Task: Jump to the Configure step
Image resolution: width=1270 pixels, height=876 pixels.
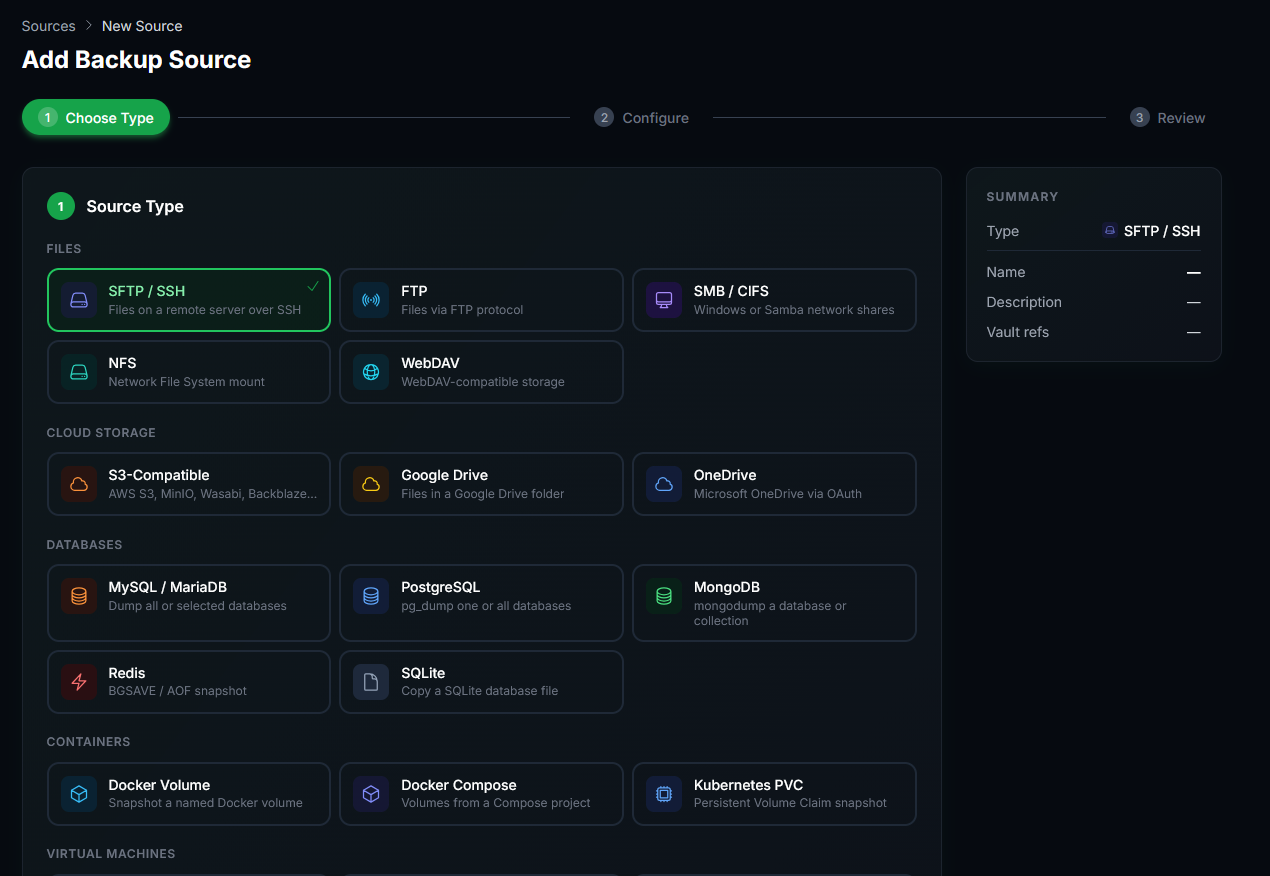Action: click(641, 118)
